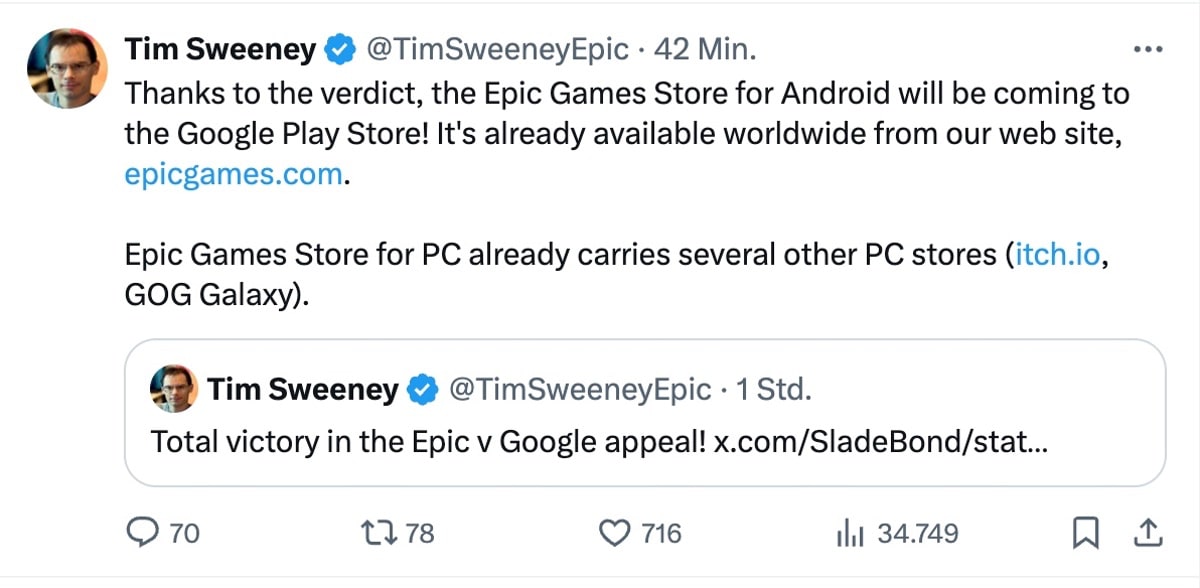The width and height of the screenshot is (1200, 588).
Task: Click the 716 likes count
Action: point(661,534)
